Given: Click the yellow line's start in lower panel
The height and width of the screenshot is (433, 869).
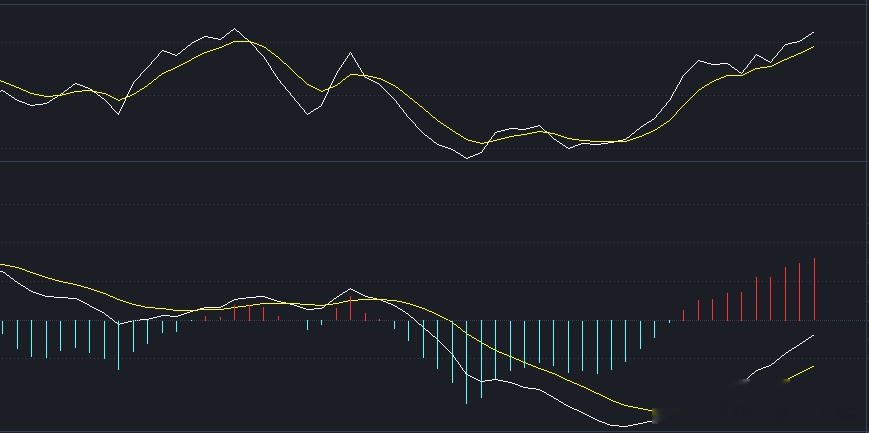Looking at the screenshot, I should tap(2, 265).
